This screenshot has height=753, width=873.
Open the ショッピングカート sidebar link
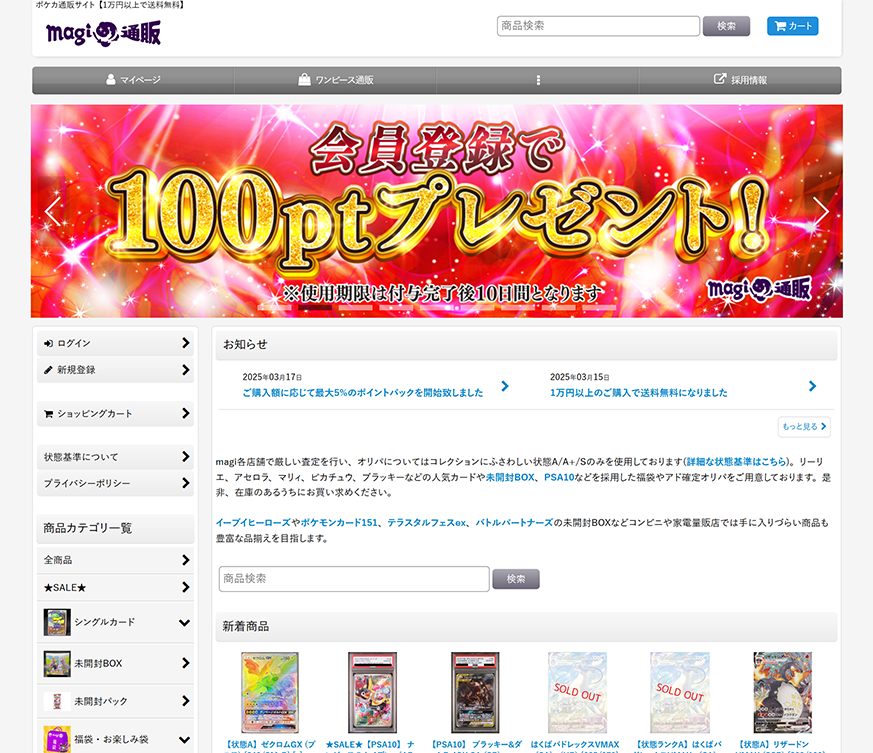[x=115, y=414]
